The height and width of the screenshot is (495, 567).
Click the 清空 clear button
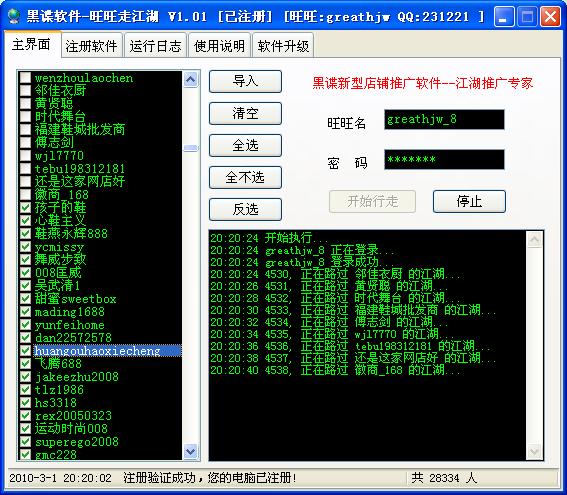point(245,114)
